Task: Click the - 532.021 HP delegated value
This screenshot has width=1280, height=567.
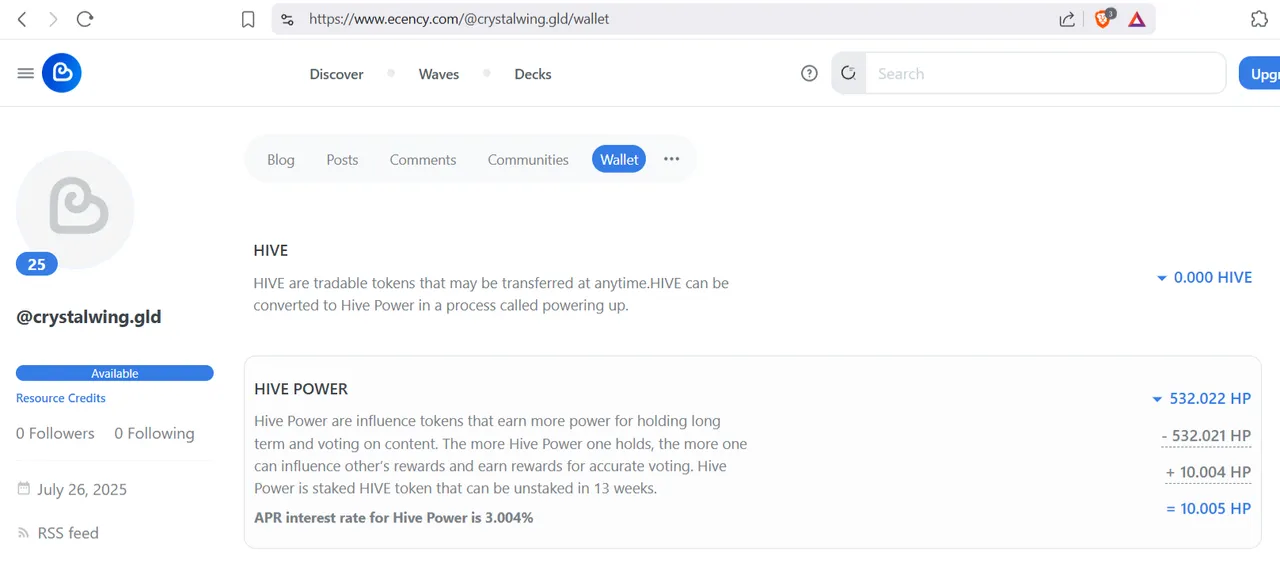Action: click(x=1206, y=436)
